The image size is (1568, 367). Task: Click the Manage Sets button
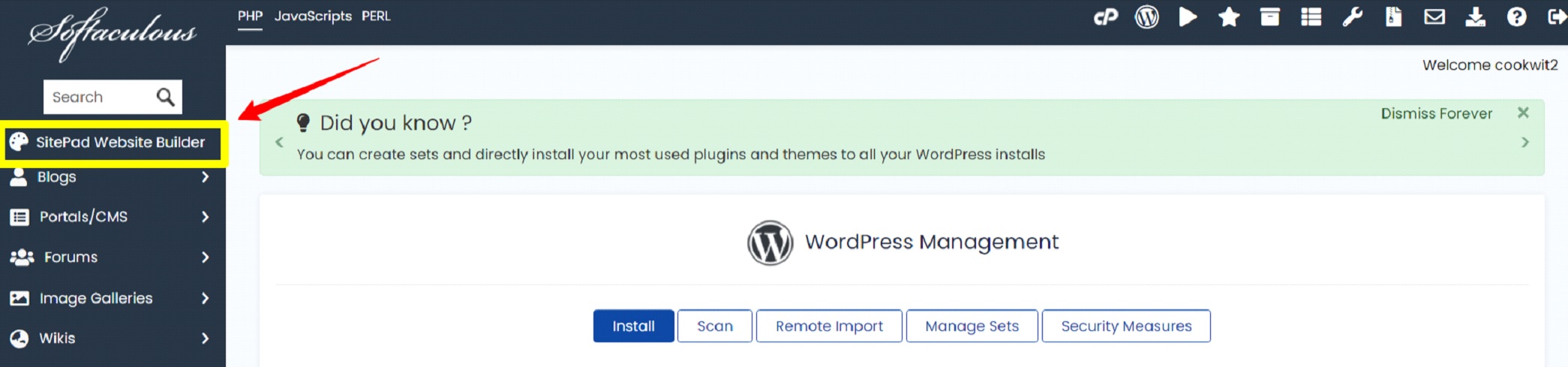pyautogui.click(x=972, y=326)
